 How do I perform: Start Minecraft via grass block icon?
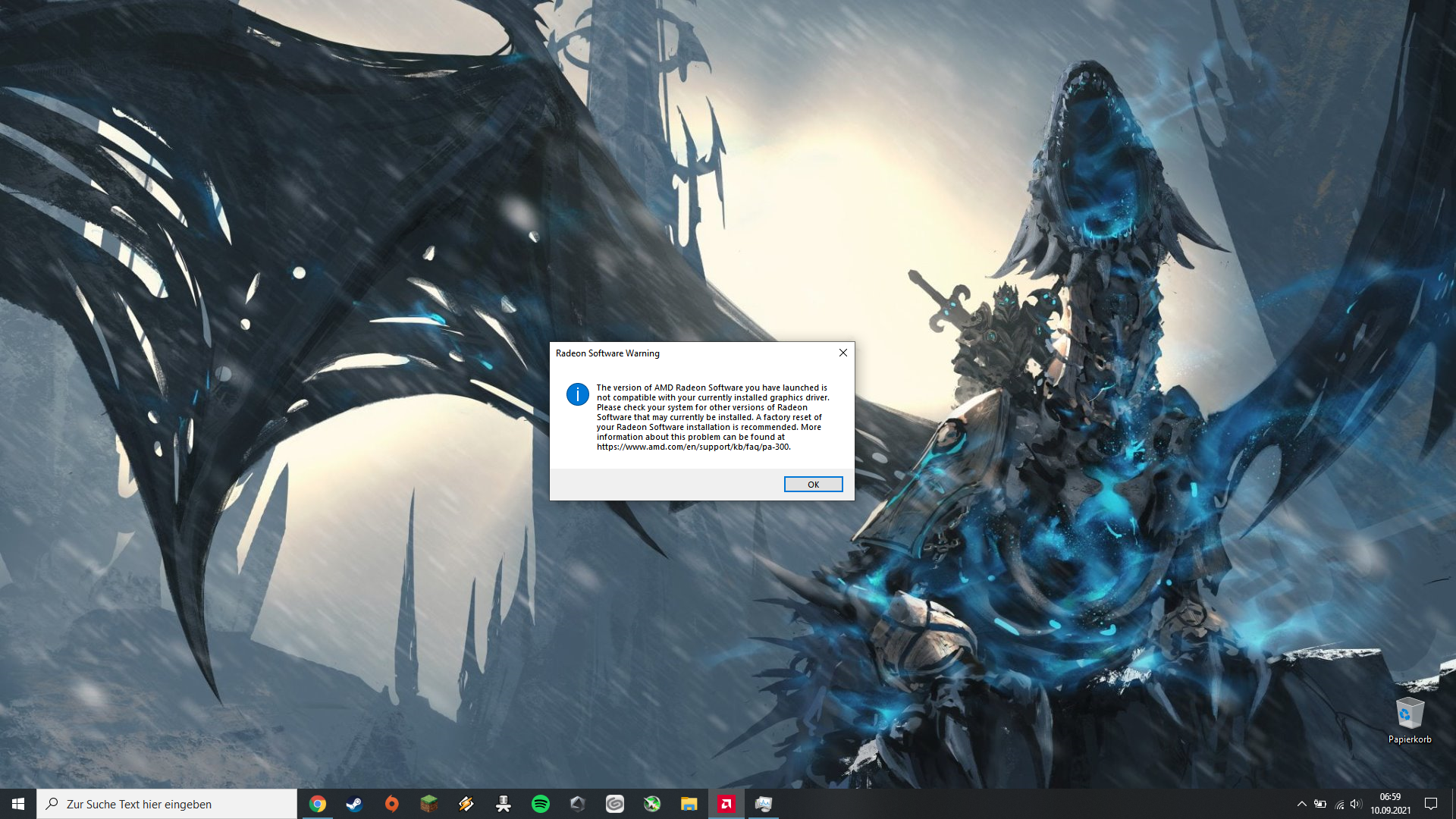428,804
